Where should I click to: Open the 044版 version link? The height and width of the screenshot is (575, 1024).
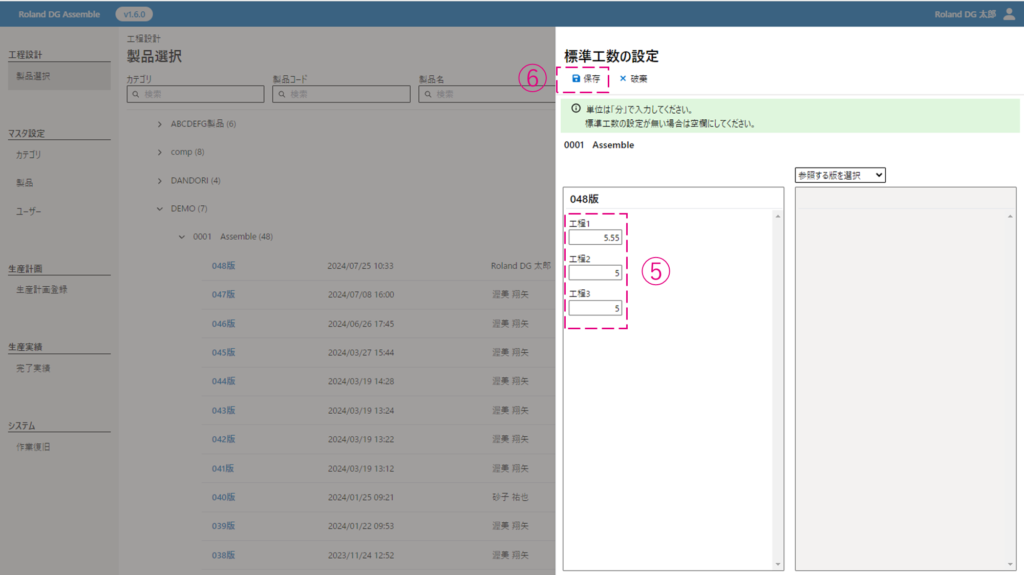click(223, 381)
